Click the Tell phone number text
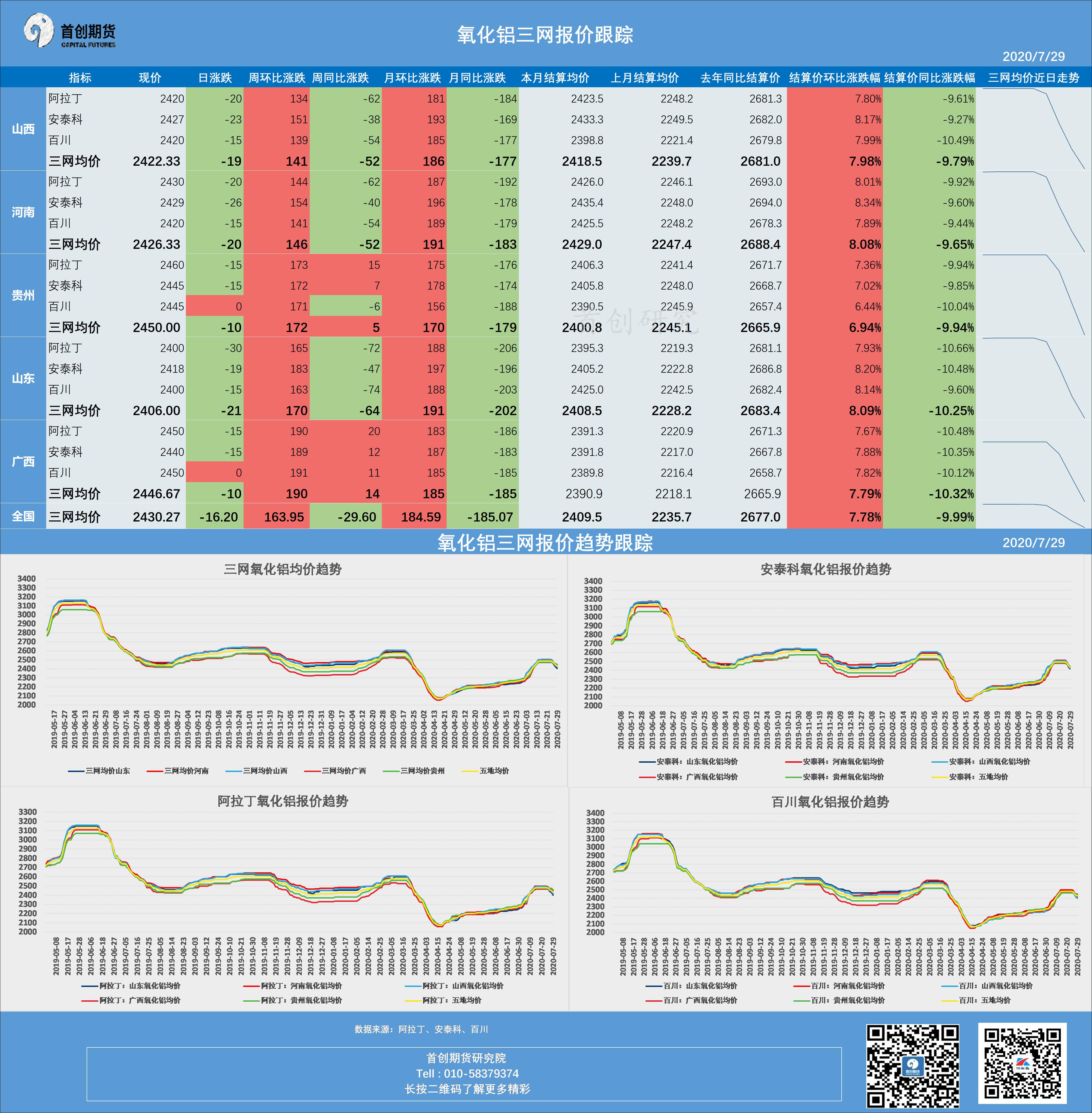 tap(467, 1073)
